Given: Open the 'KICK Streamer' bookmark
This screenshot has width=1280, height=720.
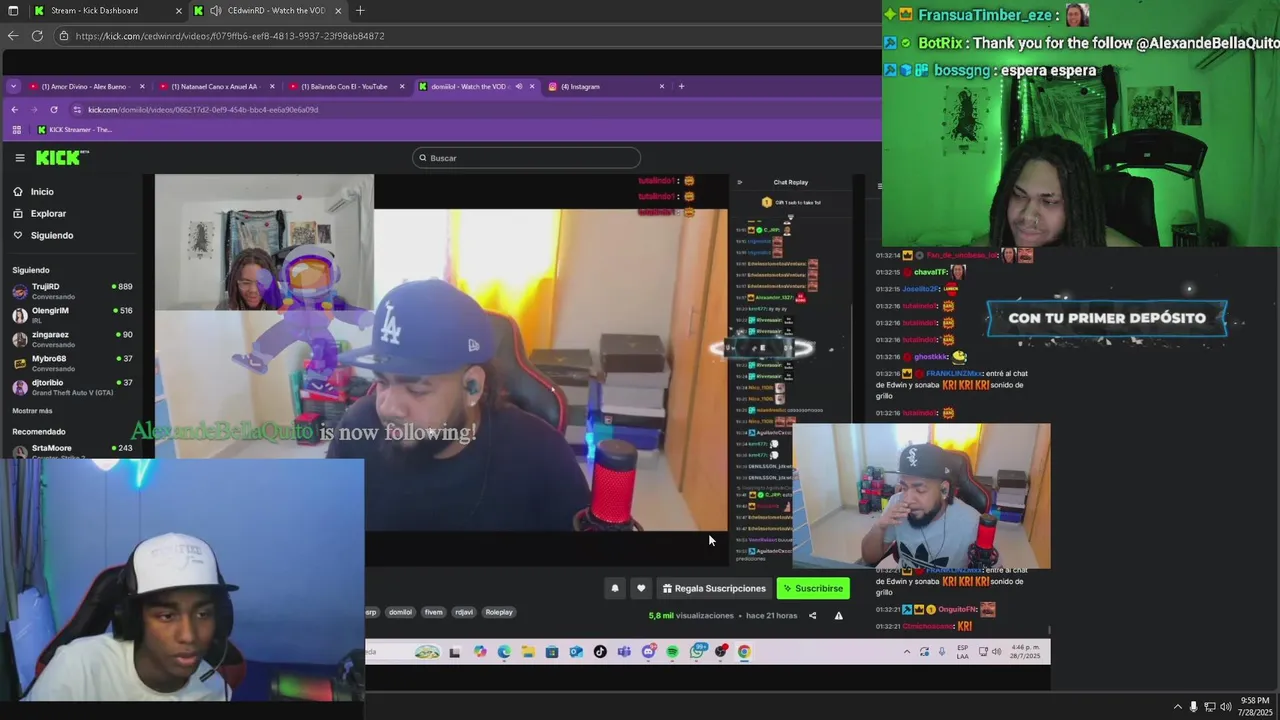Looking at the screenshot, I should pyautogui.click(x=75, y=129).
